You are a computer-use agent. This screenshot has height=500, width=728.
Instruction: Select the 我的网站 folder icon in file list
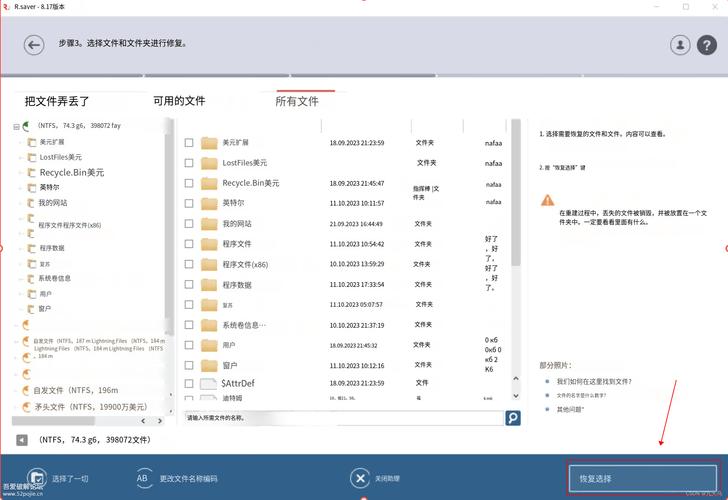click(x=209, y=224)
